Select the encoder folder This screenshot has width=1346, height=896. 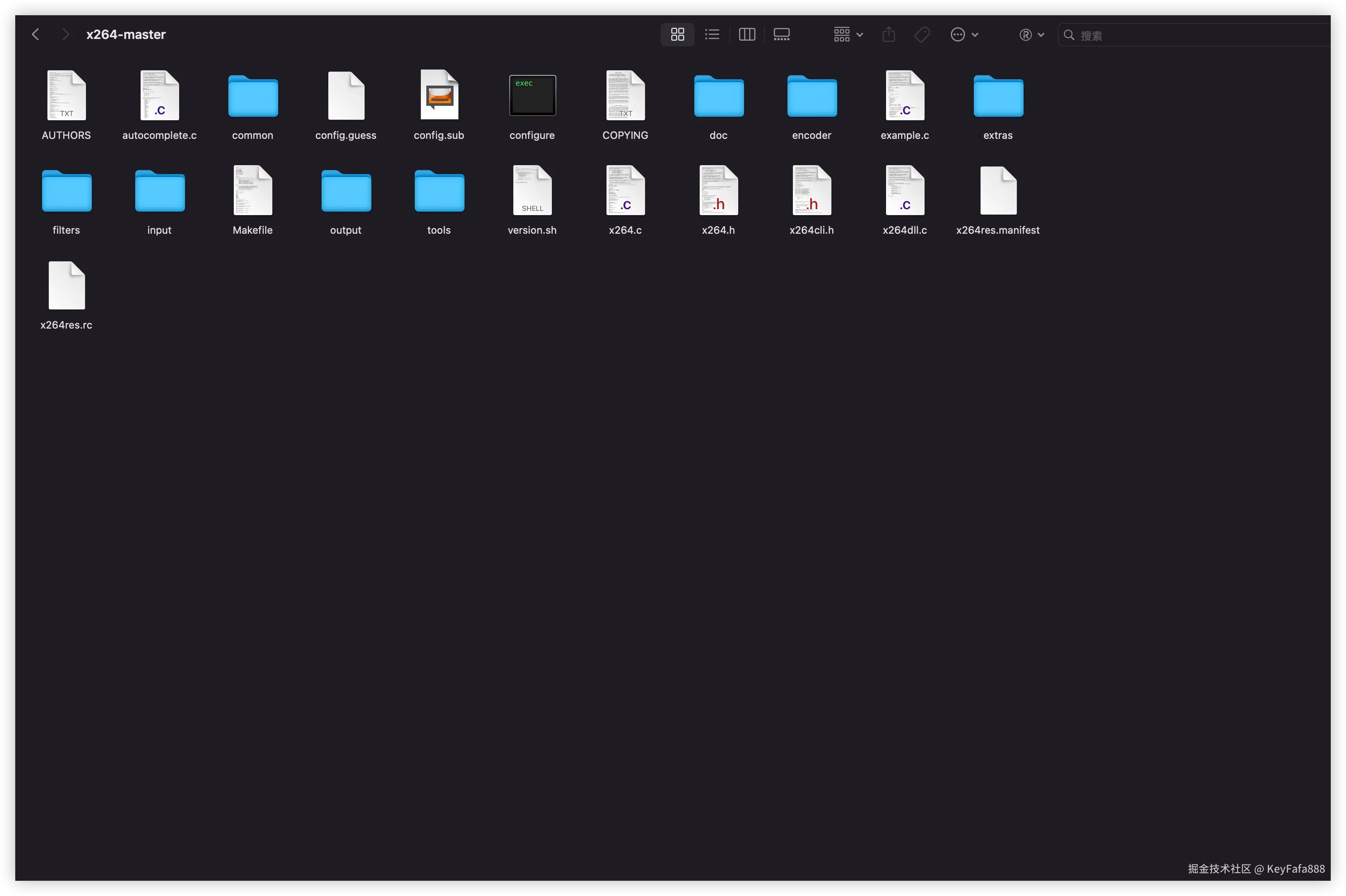811,95
